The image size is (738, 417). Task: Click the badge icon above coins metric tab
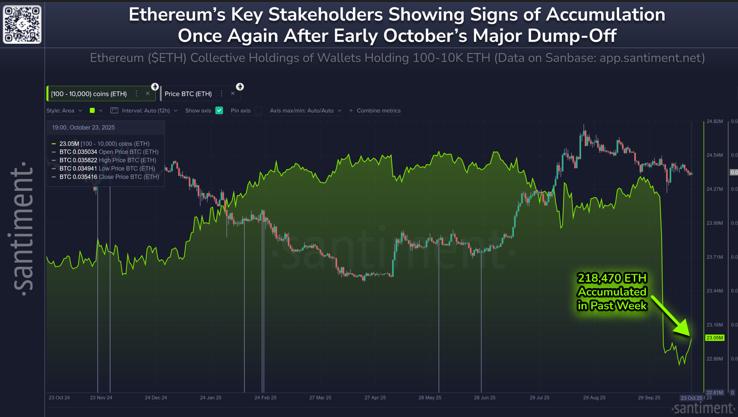point(155,87)
